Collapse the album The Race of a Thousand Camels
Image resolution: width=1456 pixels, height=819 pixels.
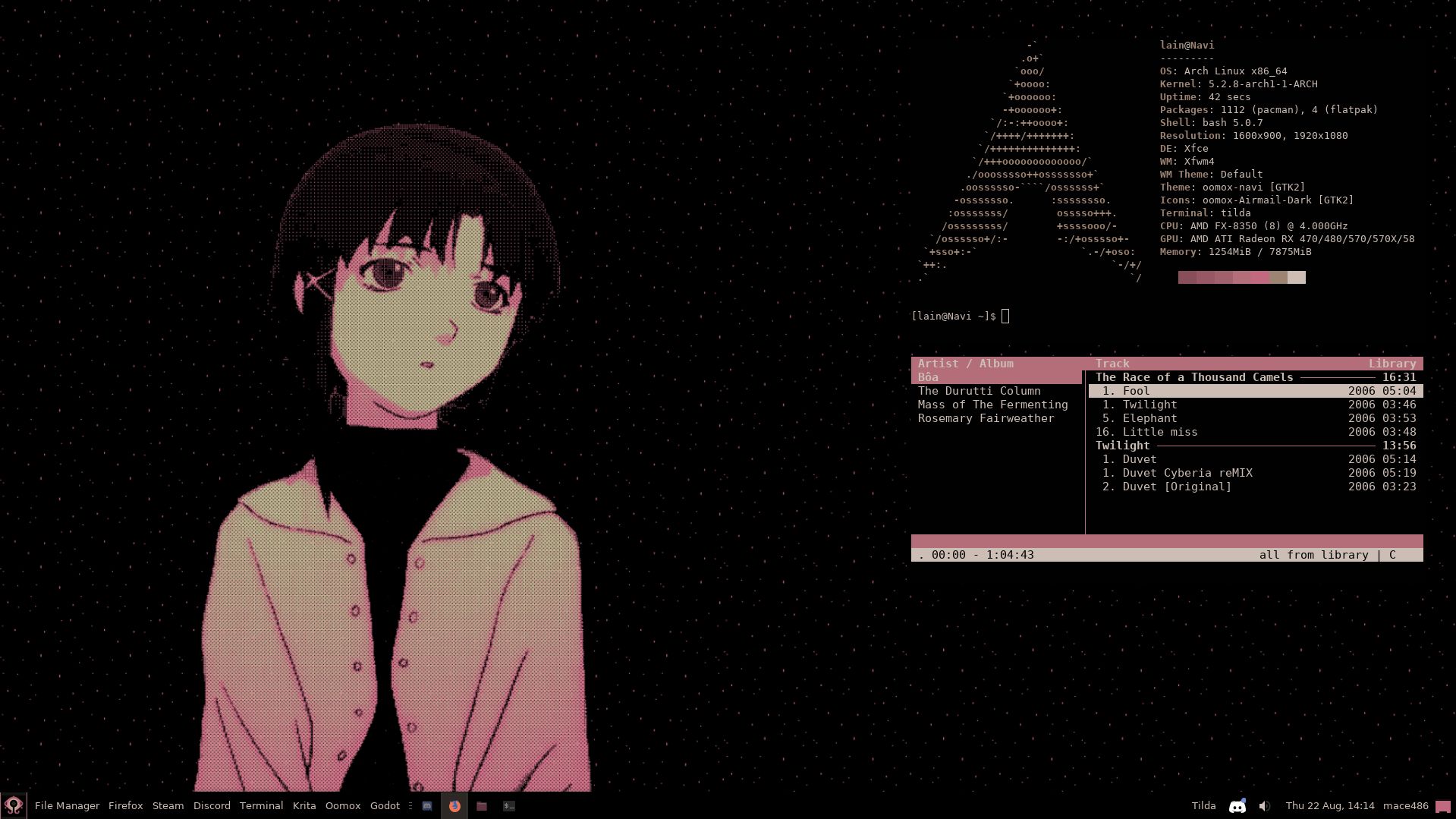click(1194, 376)
